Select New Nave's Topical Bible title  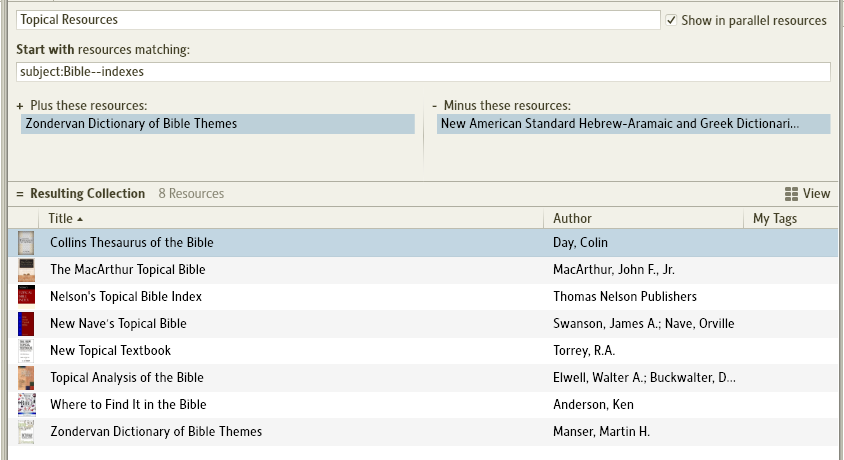click(118, 323)
